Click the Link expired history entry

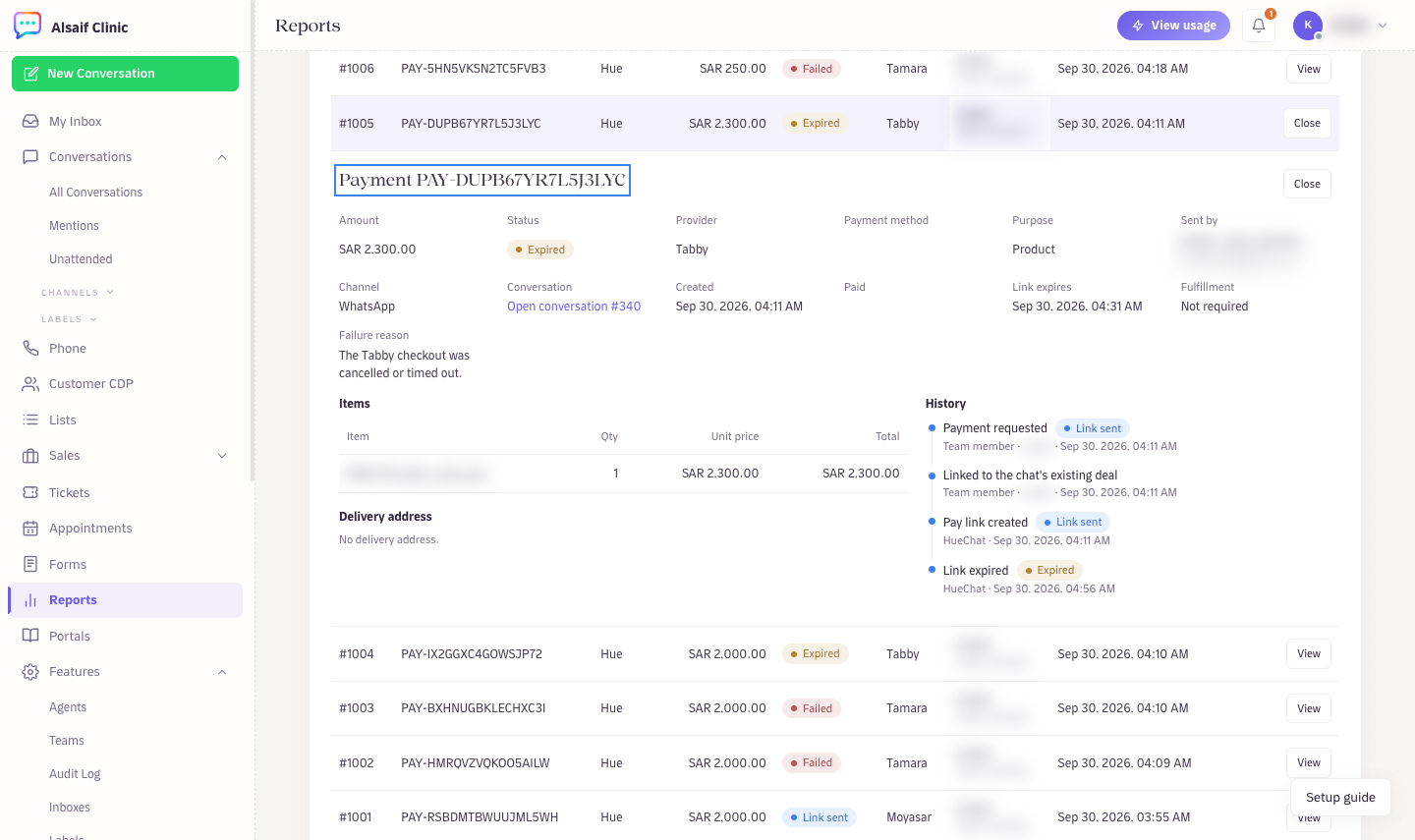pos(976,571)
